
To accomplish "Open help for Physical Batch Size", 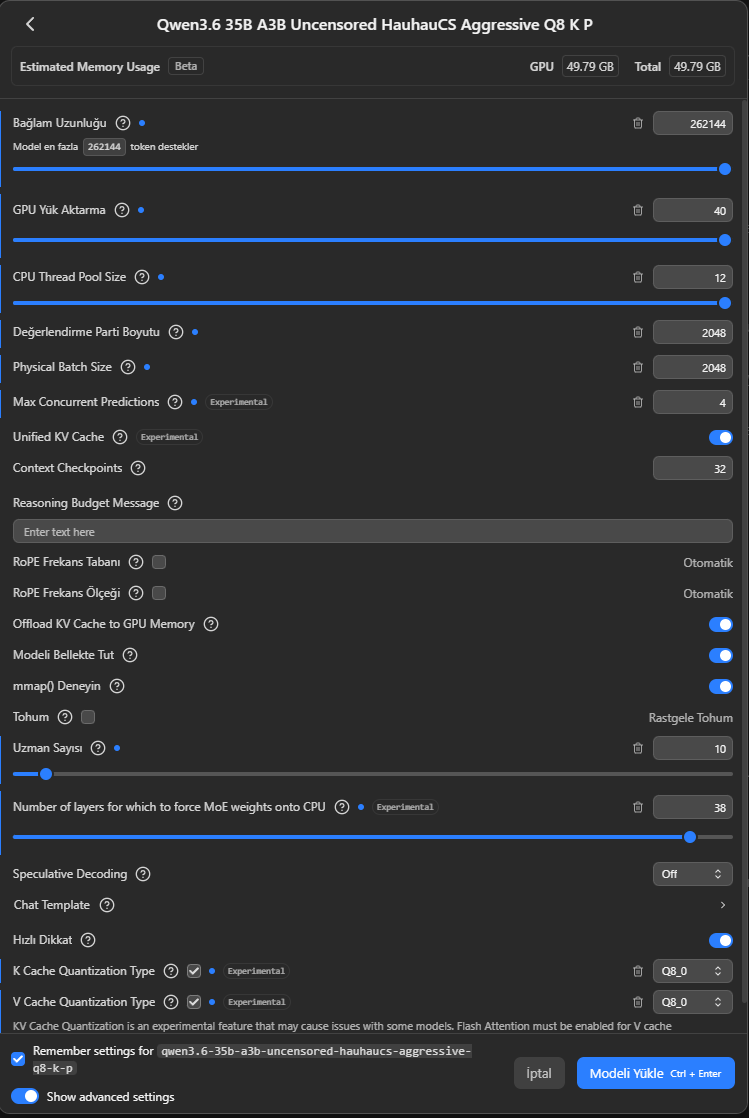I will [x=128, y=366].
